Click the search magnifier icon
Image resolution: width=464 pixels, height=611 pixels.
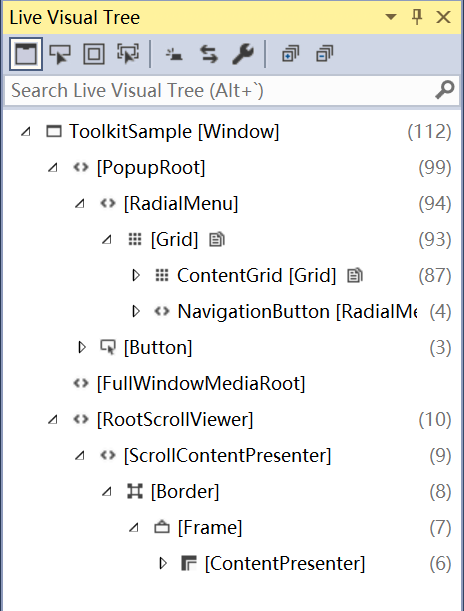(444, 90)
